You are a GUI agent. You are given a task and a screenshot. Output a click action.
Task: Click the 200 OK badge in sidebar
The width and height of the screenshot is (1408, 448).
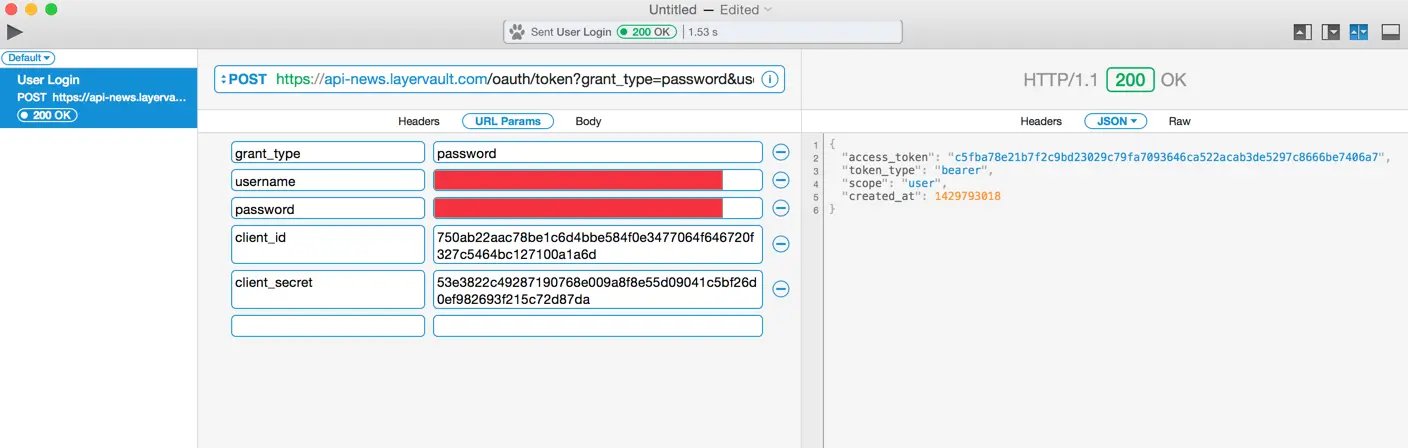pyautogui.click(x=47, y=115)
